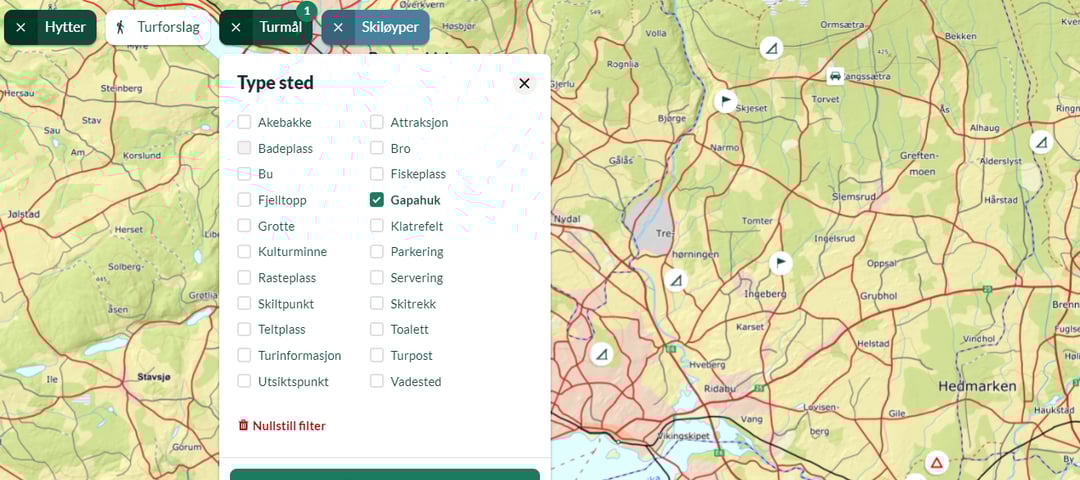This screenshot has height=480, width=1080.
Task: Close the Type sted panel
Action: pos(524,83)
